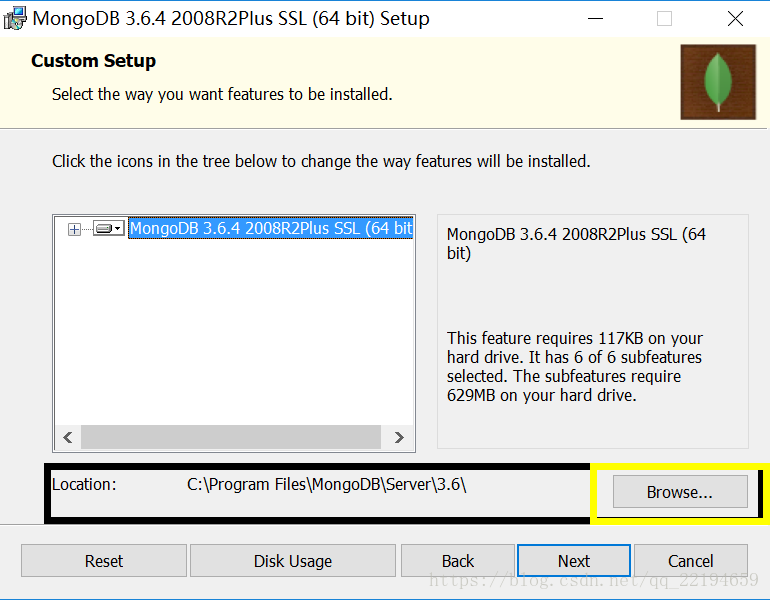Screen dimensions: 770x600
Task: Click the Reset button
Action: coord(104,561)
